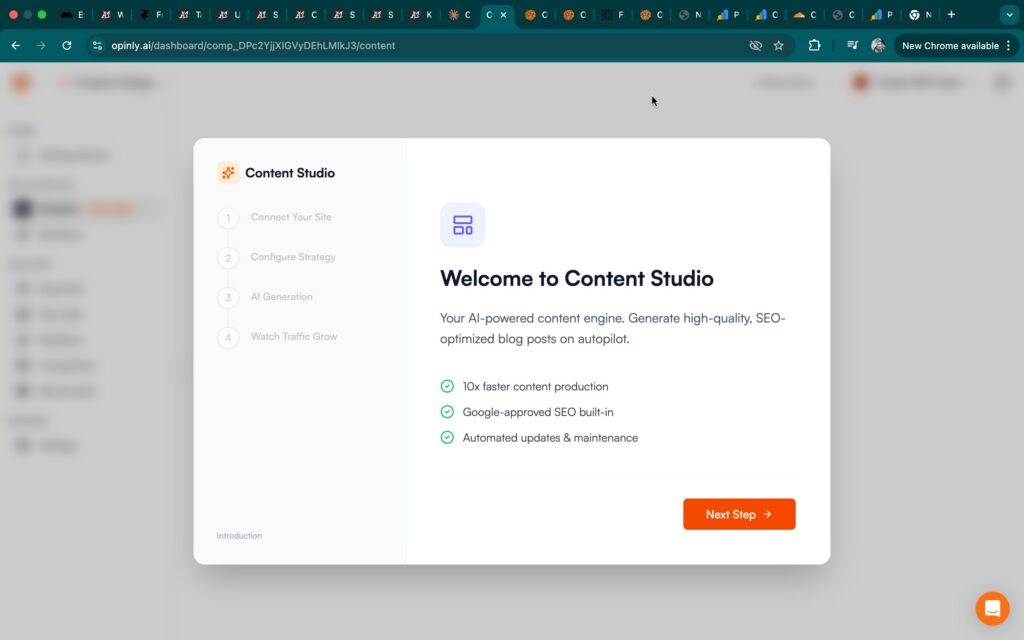
Task: Switch to the tab labeled W
Action: [112, 14]
